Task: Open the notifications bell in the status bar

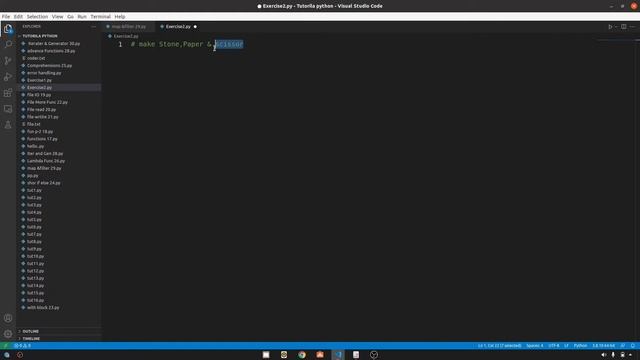Action: click(x=633, y=346)
